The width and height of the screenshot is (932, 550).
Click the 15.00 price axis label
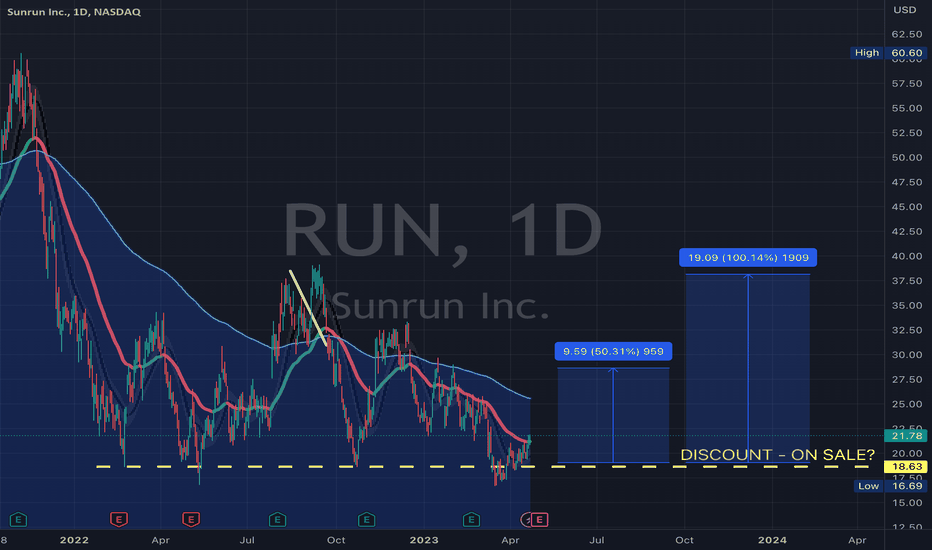907,503
